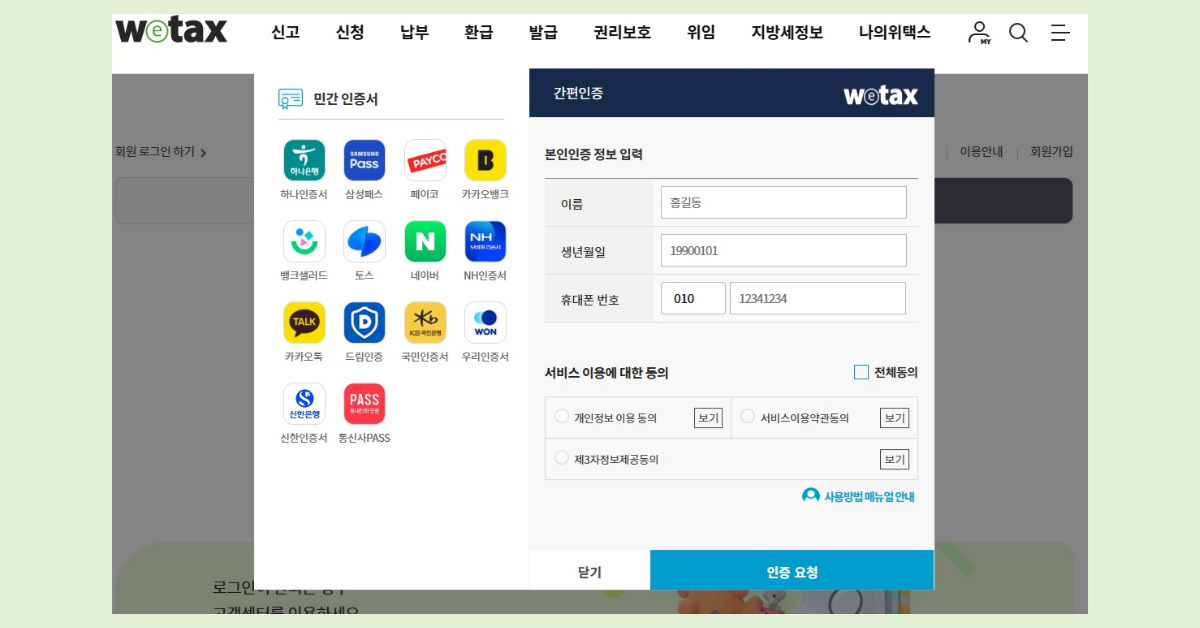Select the 뱅크샐러드 icon
The image size is (1200, 628).
click(304, 241)
